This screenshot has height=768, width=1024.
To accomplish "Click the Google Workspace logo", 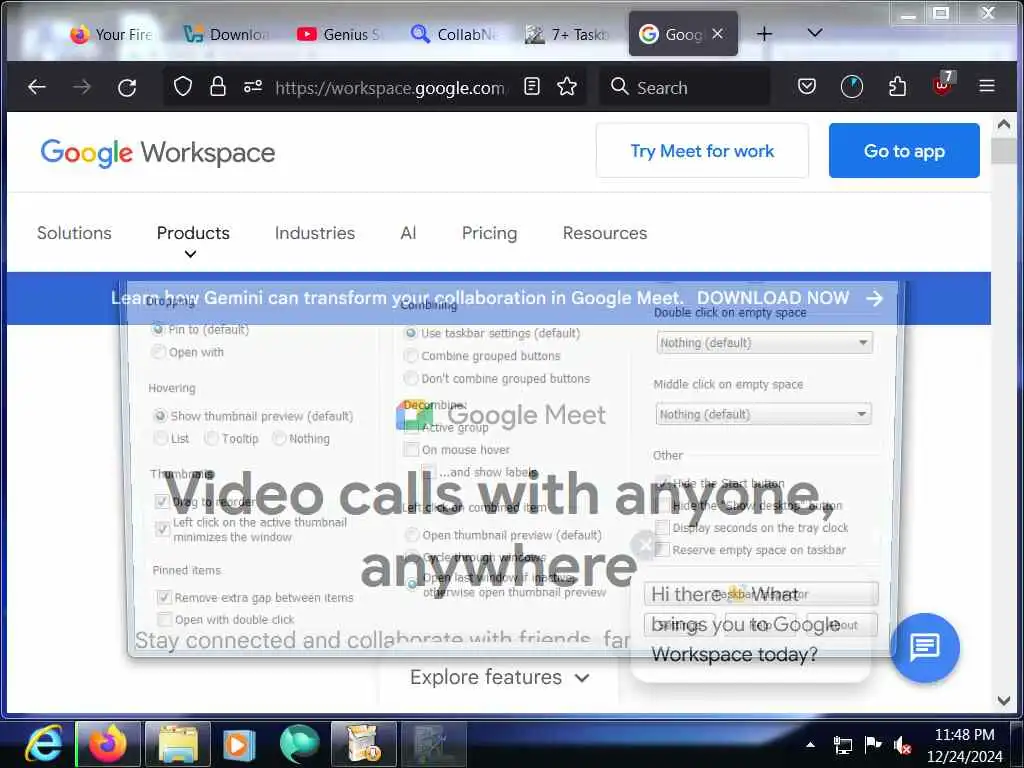I will (x=157, y=152).
